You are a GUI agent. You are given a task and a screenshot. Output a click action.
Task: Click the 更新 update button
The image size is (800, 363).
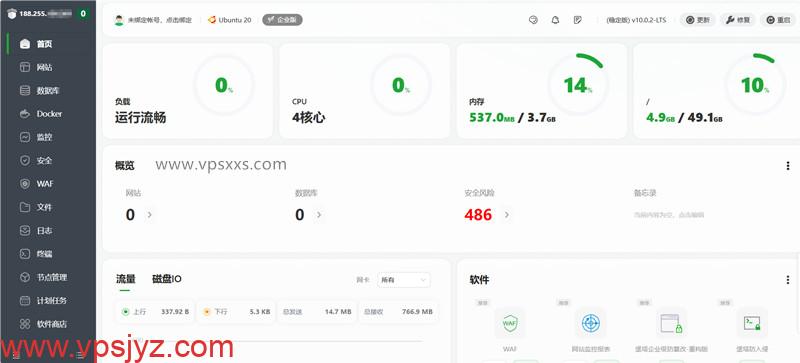(x=697, y=20)
